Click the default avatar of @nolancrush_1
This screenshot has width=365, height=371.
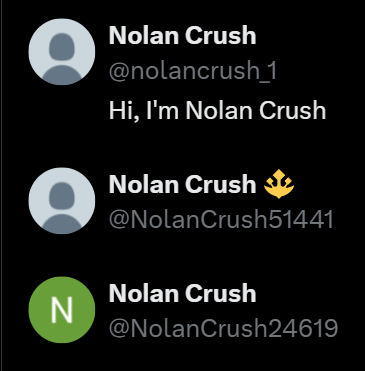coord(62,52)
